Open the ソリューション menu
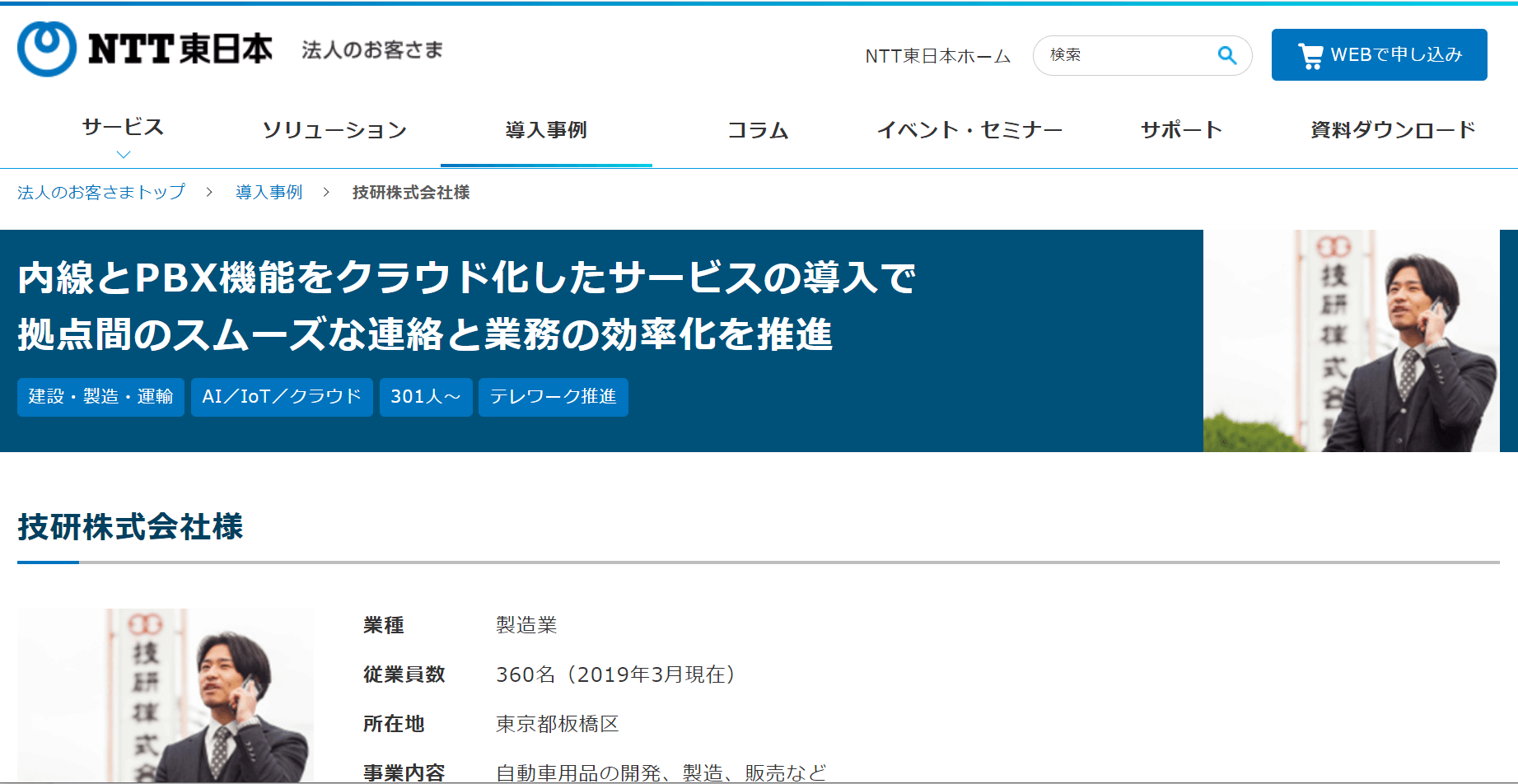 334,129
